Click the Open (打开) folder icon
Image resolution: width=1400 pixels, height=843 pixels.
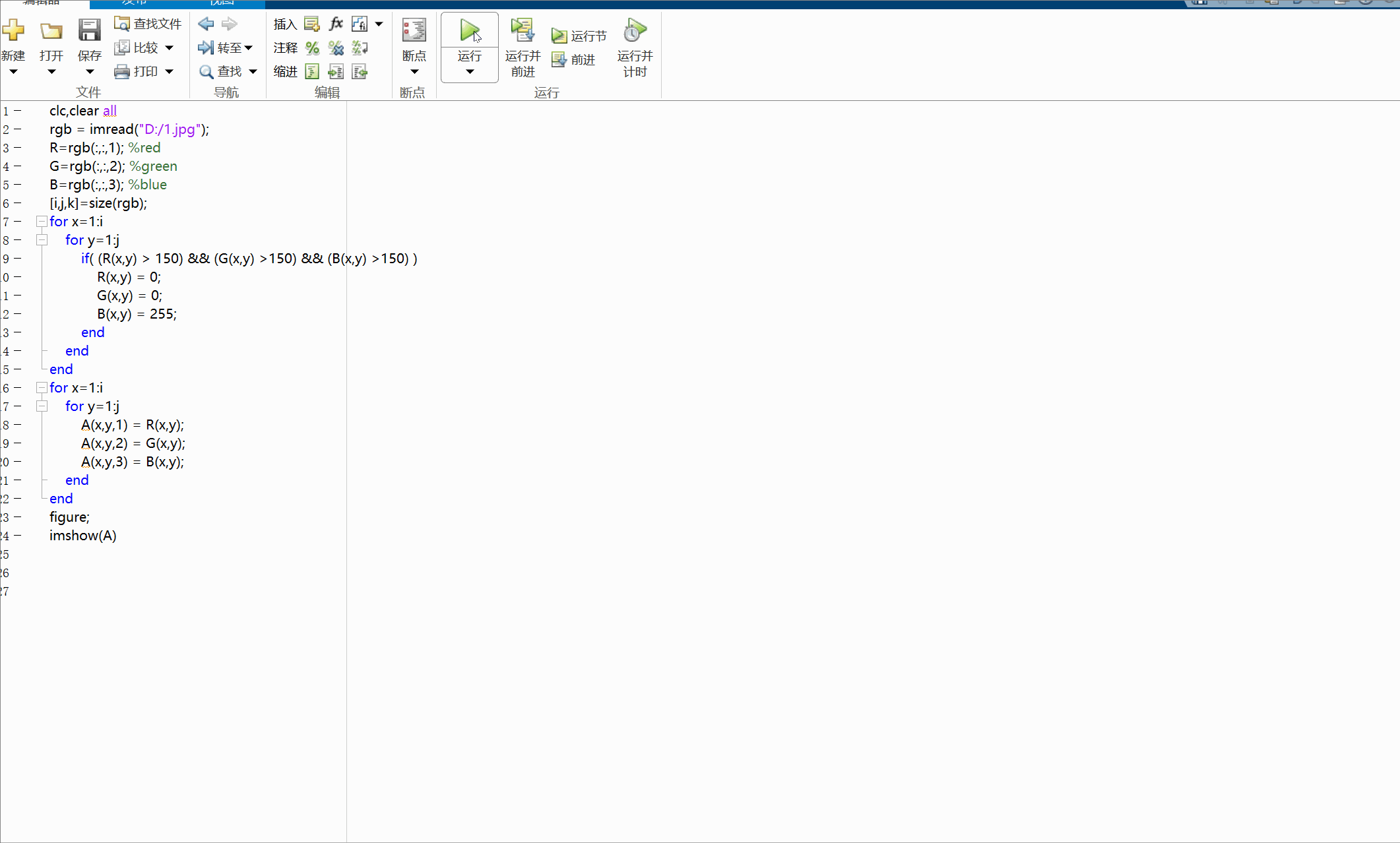click(x=51, y=31)
